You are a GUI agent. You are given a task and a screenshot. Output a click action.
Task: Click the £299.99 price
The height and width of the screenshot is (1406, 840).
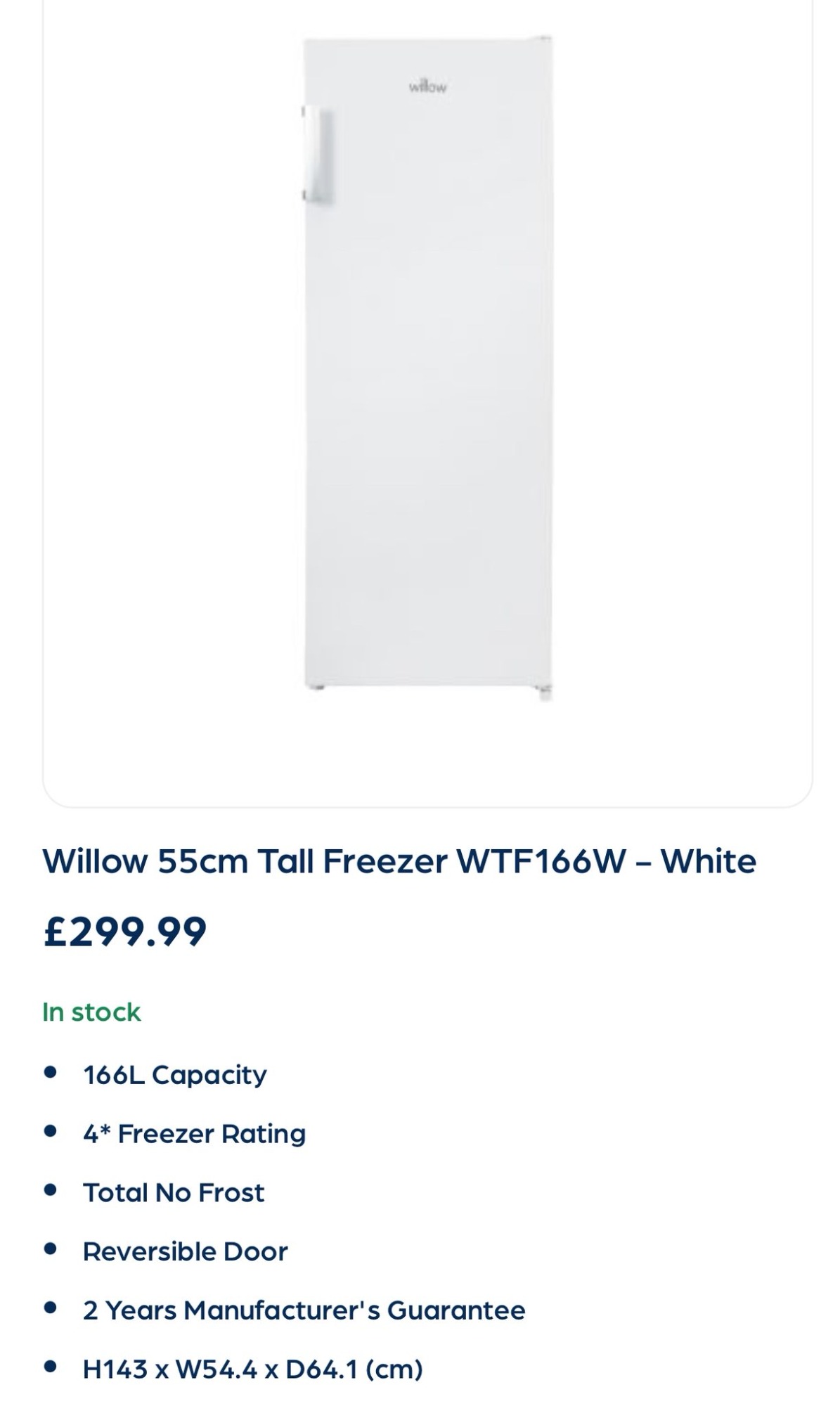(124, 931)
